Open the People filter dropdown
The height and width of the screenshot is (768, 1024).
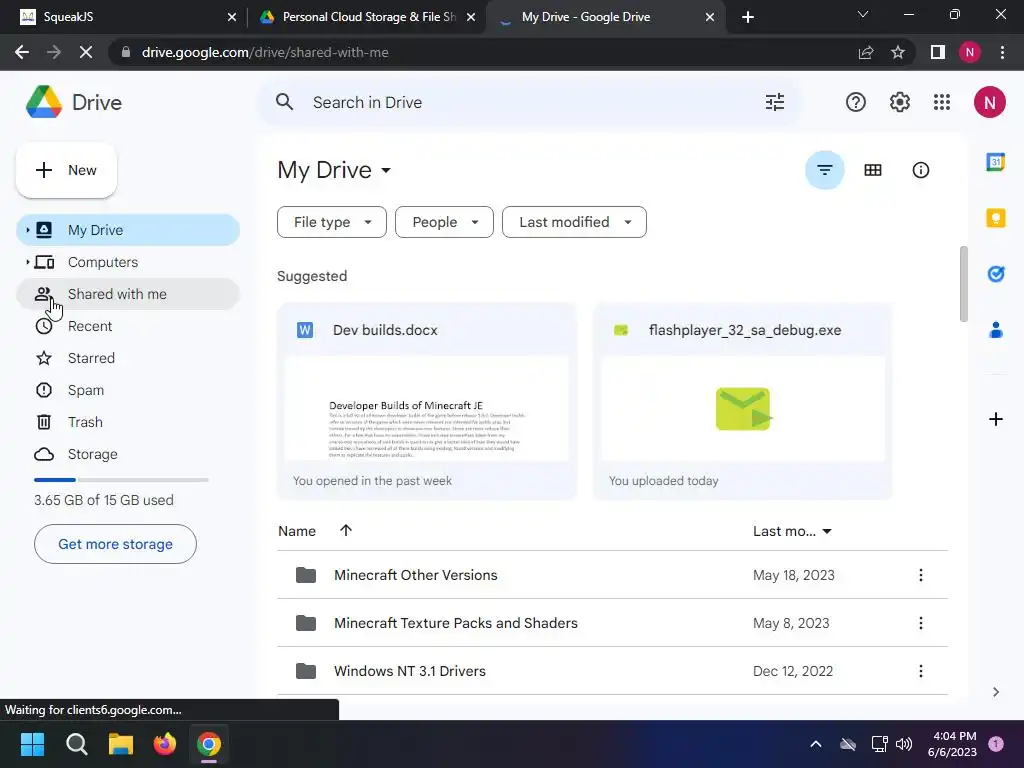click(444, 222)
